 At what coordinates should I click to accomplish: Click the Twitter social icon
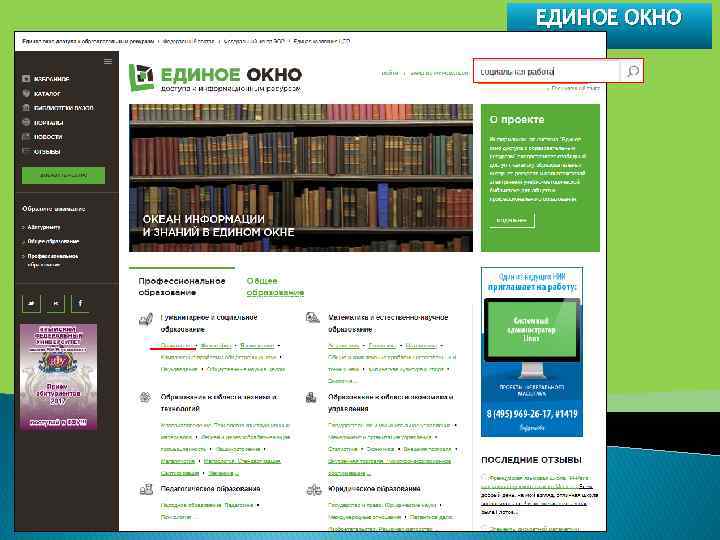coord(31,304)
